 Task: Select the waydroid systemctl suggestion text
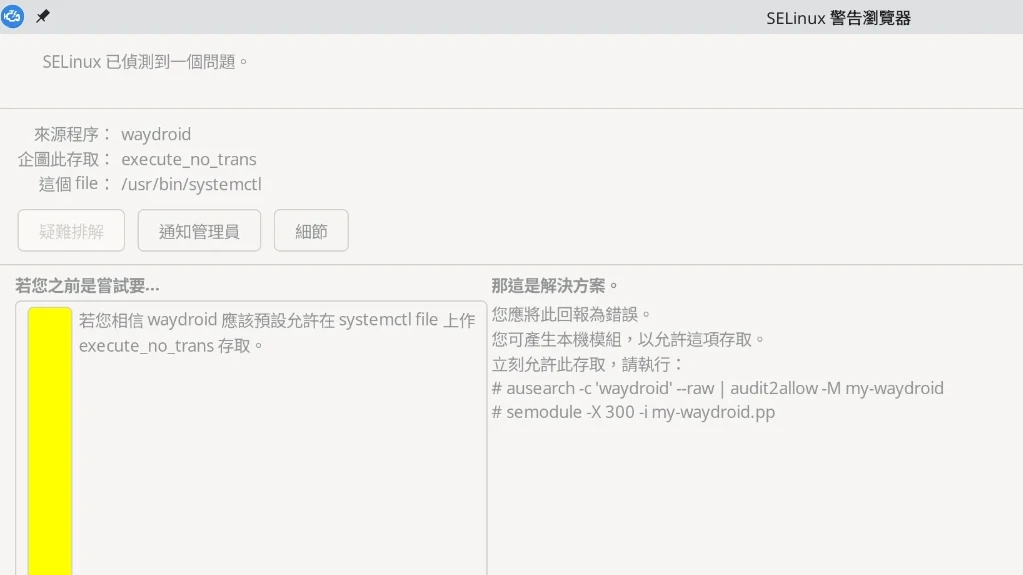[277, 333]
